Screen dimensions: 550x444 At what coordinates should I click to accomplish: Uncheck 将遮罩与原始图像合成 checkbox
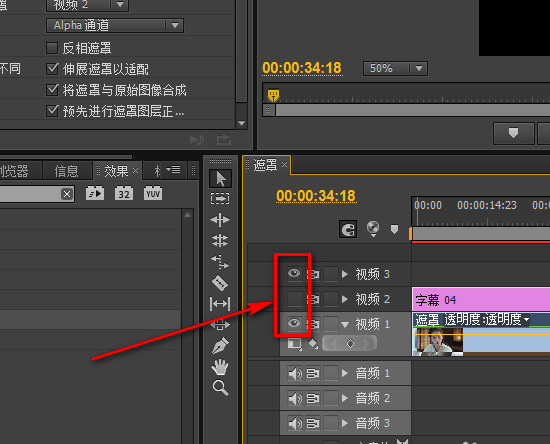(x=52, y=90)
